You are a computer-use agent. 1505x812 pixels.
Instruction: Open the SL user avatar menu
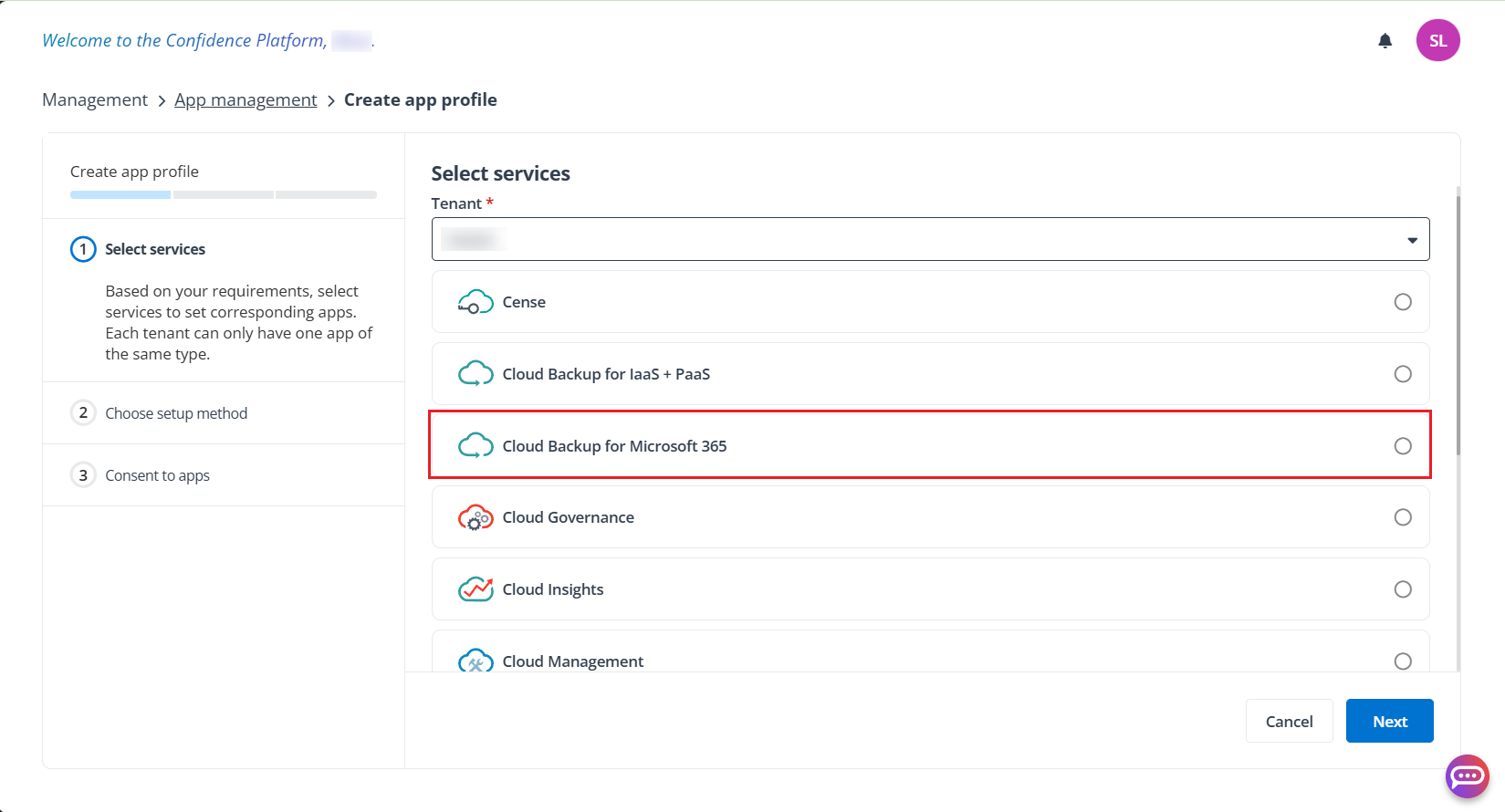point(1437,41)
